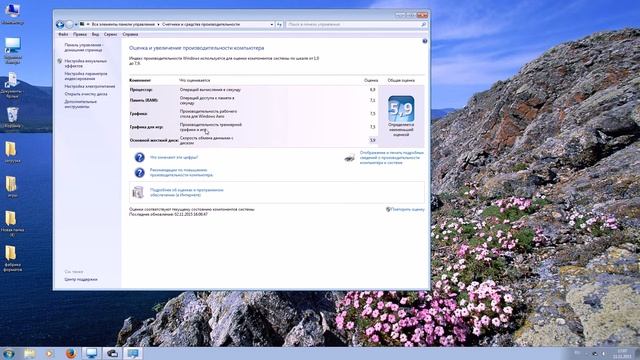Open the Файл menu
Image resolution: width=640 pixels, height=360 pixels.
coord(63,34)
